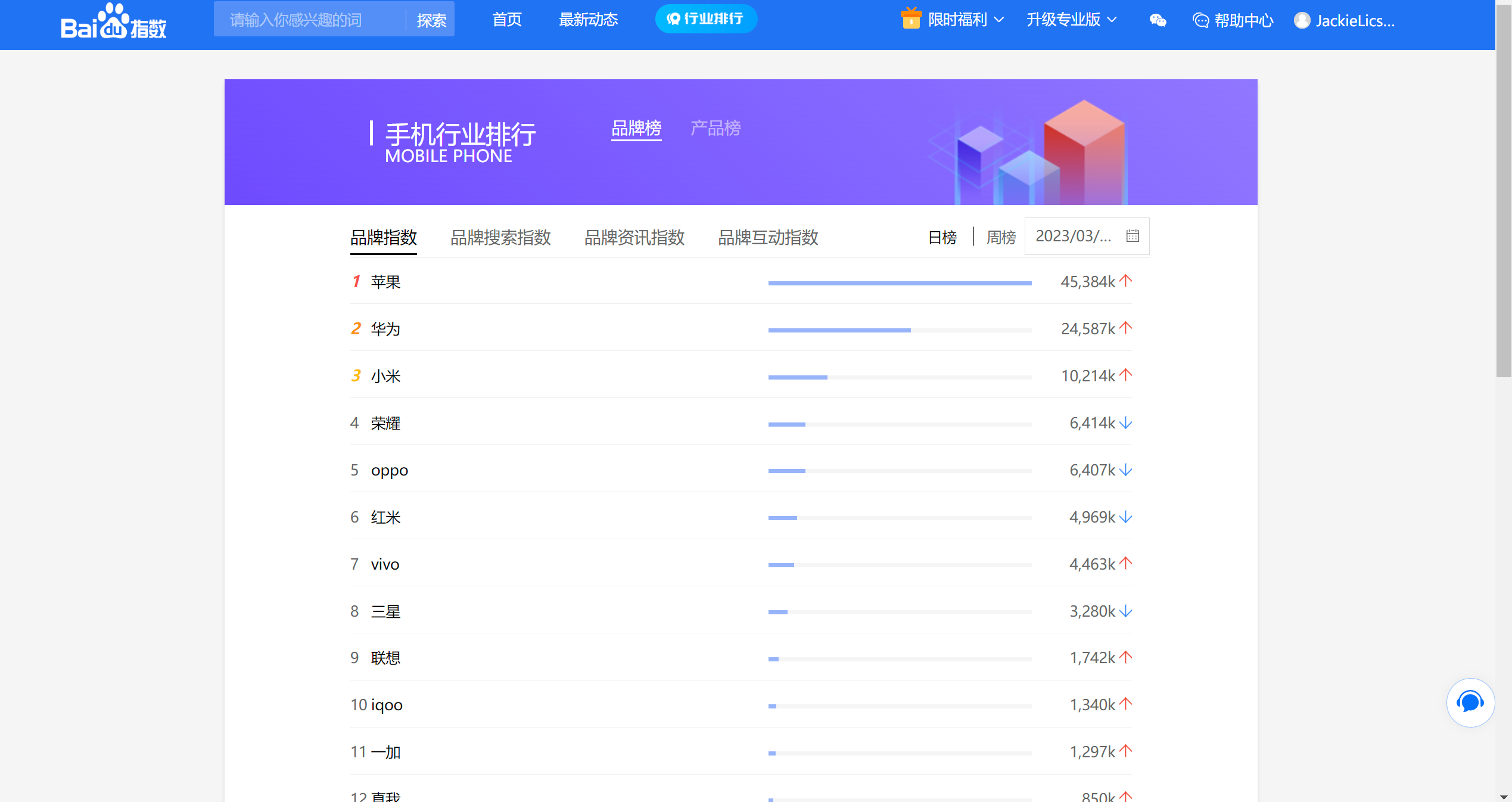Click the down arrow beside 红米 4,969k

click(x=1125, y=517)
